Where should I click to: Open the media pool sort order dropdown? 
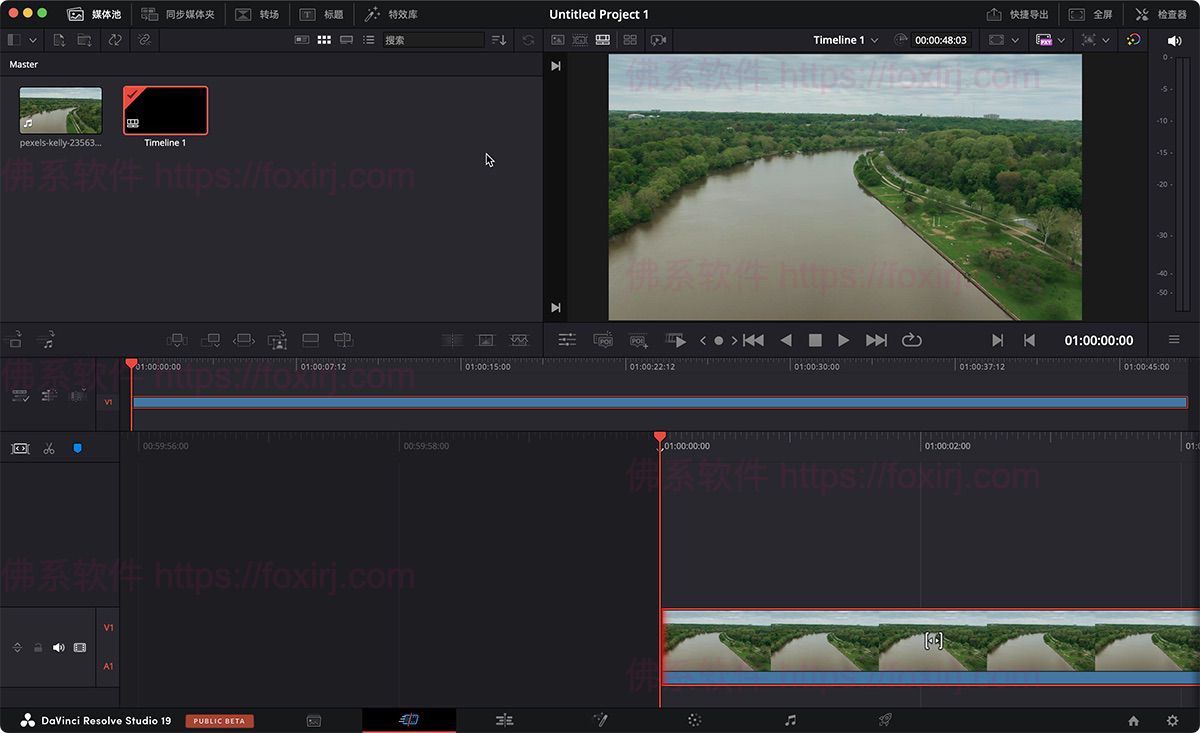point(498,40)
